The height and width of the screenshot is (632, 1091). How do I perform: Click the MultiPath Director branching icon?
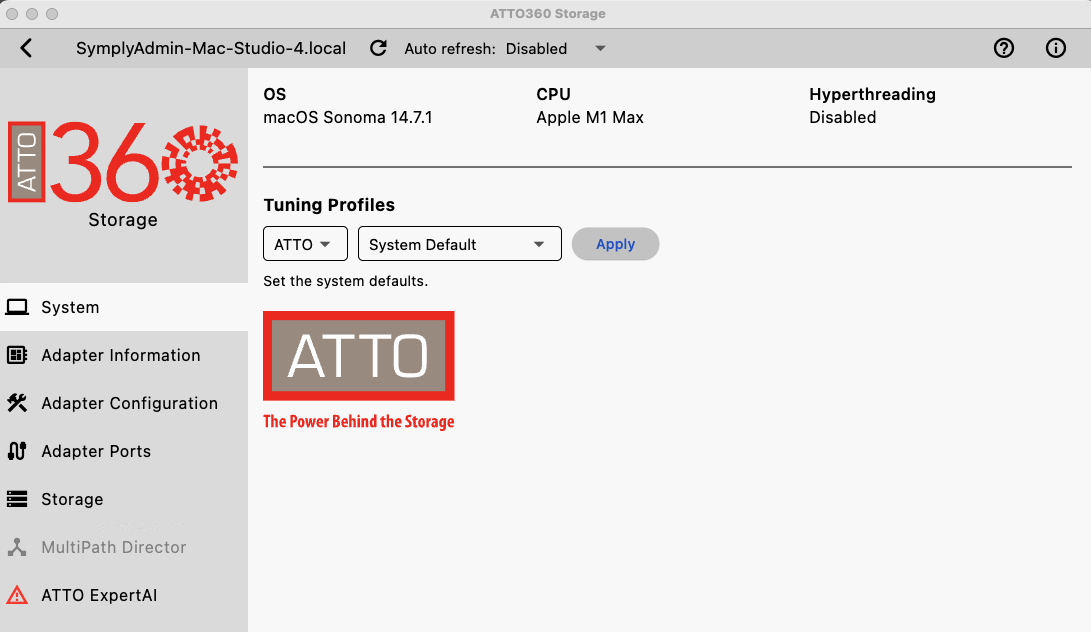(x=17, y=547)
